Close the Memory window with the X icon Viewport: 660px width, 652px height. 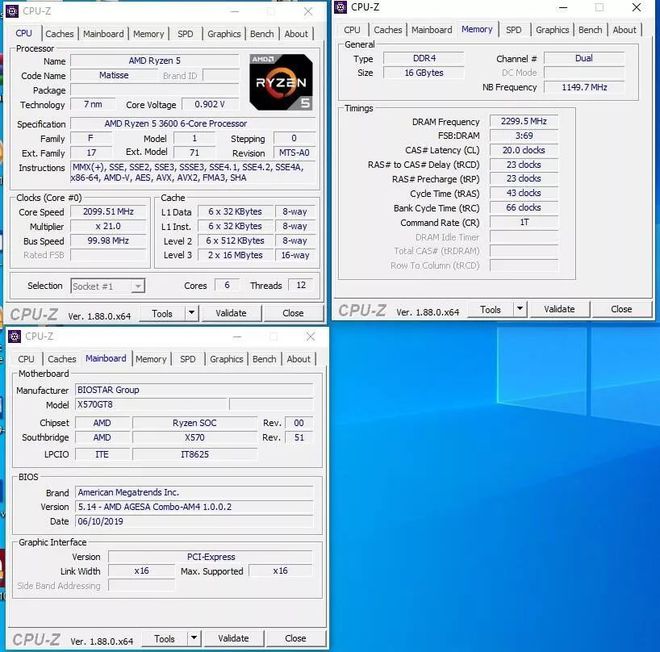(x=637, y=7)
